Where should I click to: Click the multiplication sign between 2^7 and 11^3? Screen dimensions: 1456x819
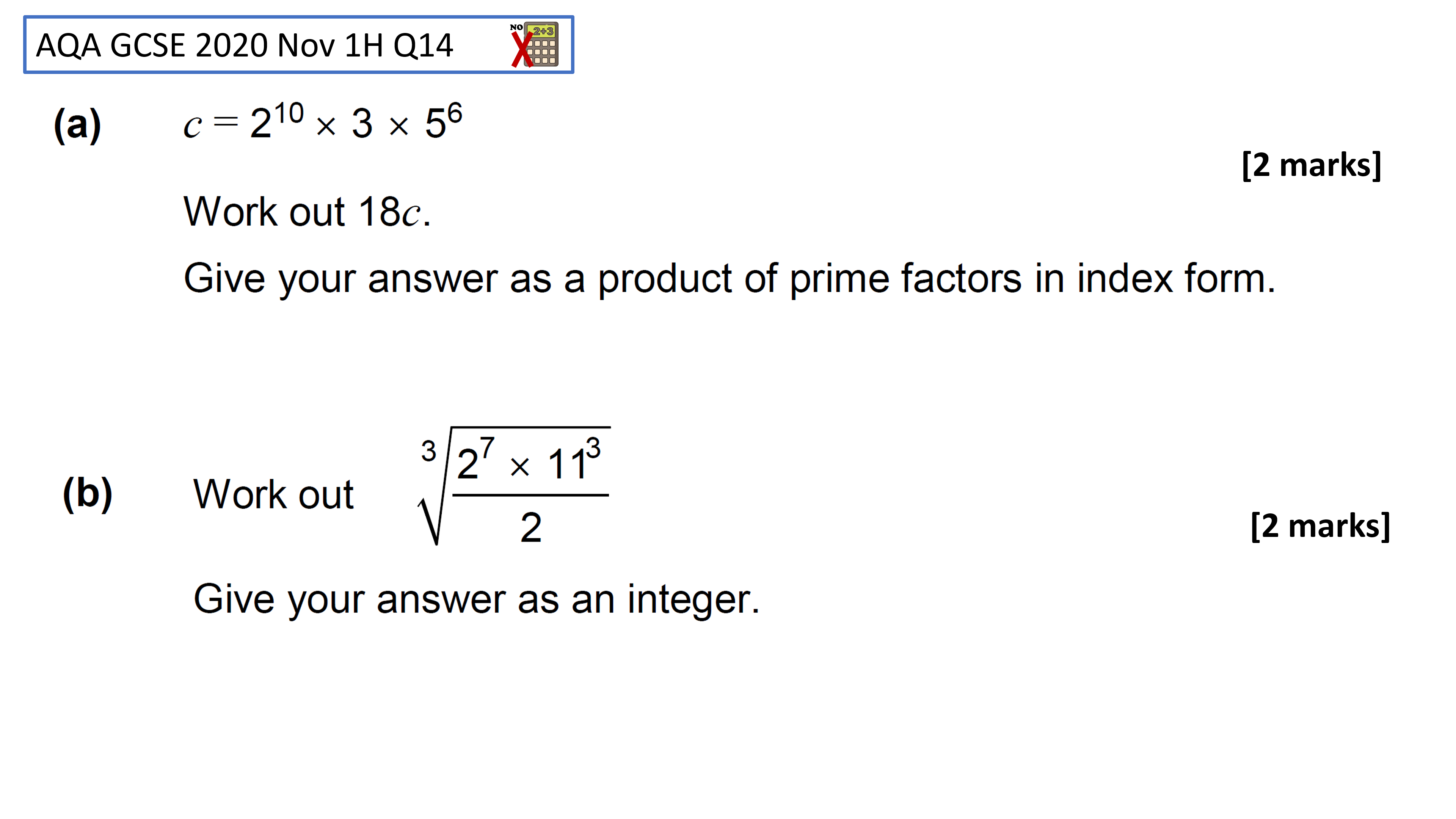519,467
